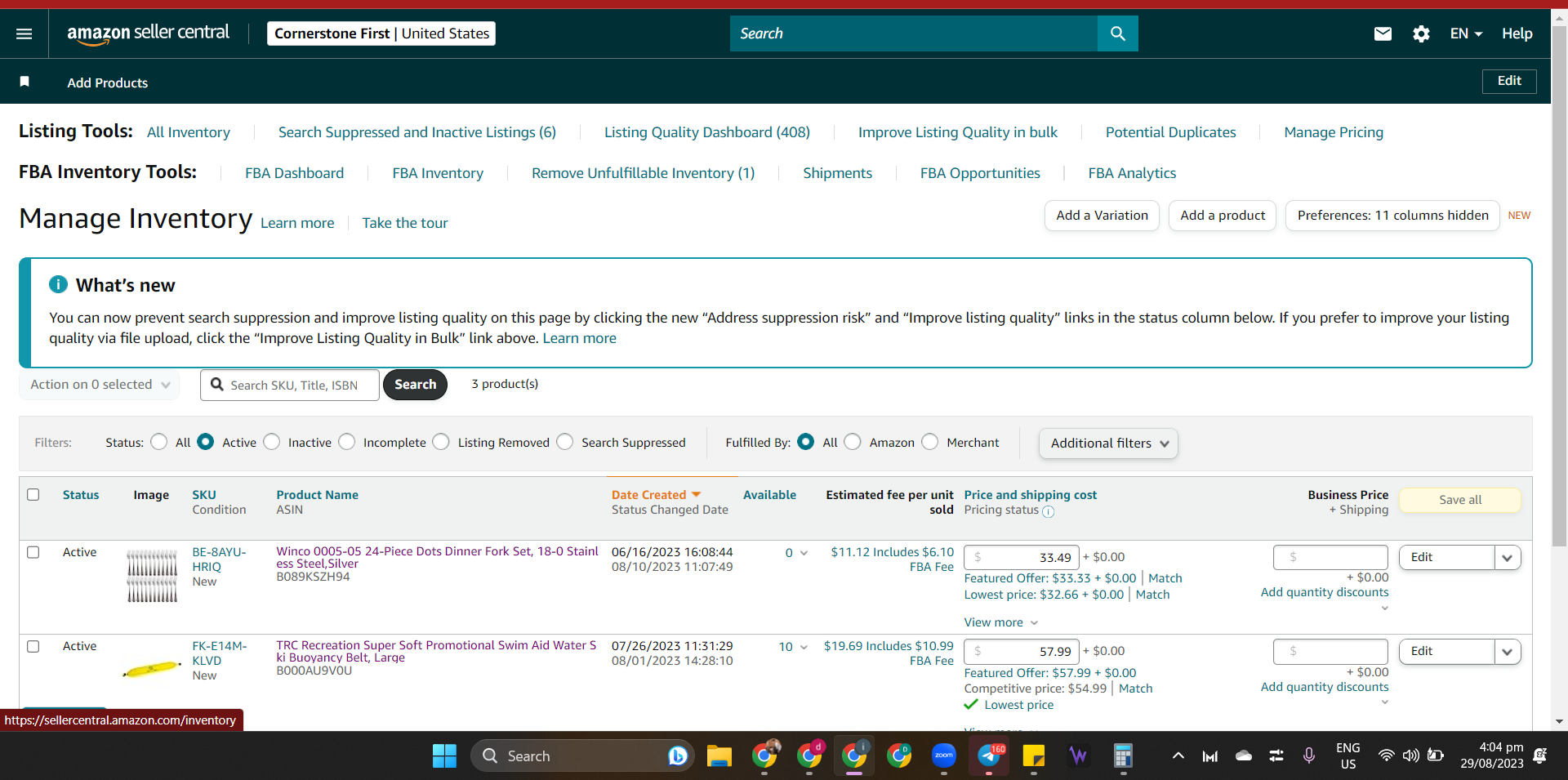The width and height of the screenshot is (1568, 780).
Task: Click the Add a product button
Action: coord(1223,216)
